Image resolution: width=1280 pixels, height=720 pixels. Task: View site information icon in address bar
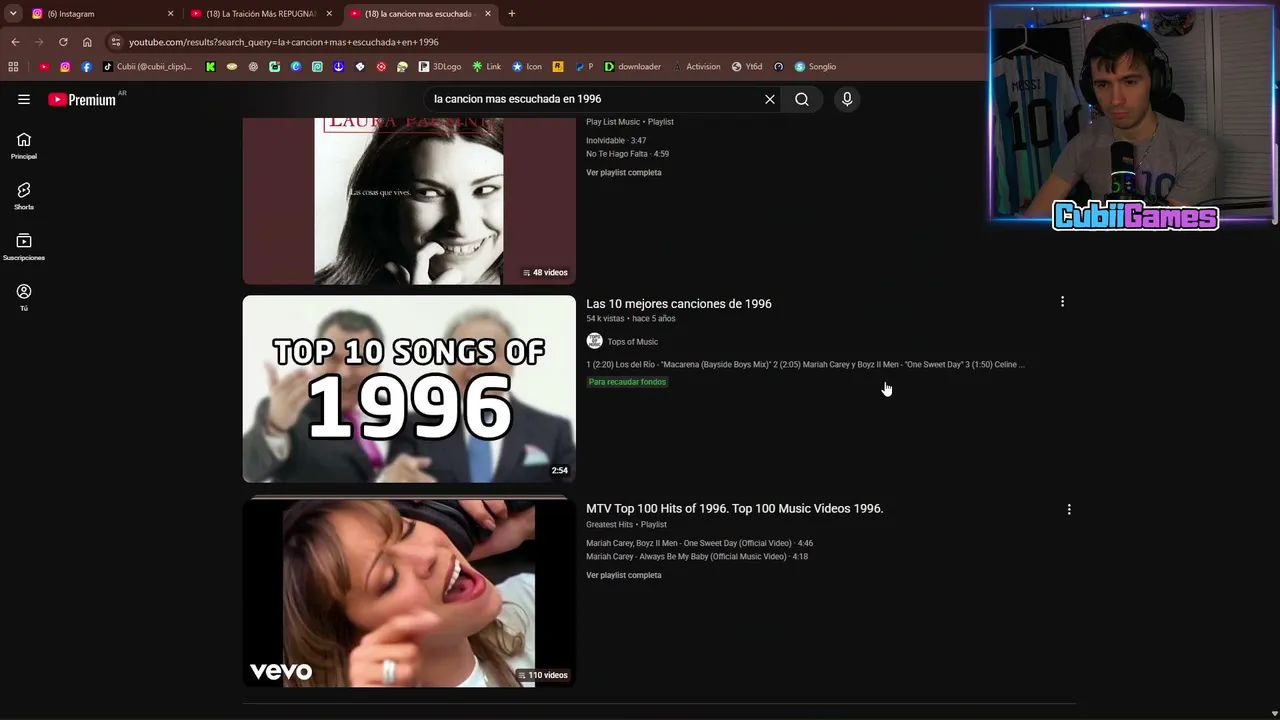pyautogui.click(x=116, y=42)
